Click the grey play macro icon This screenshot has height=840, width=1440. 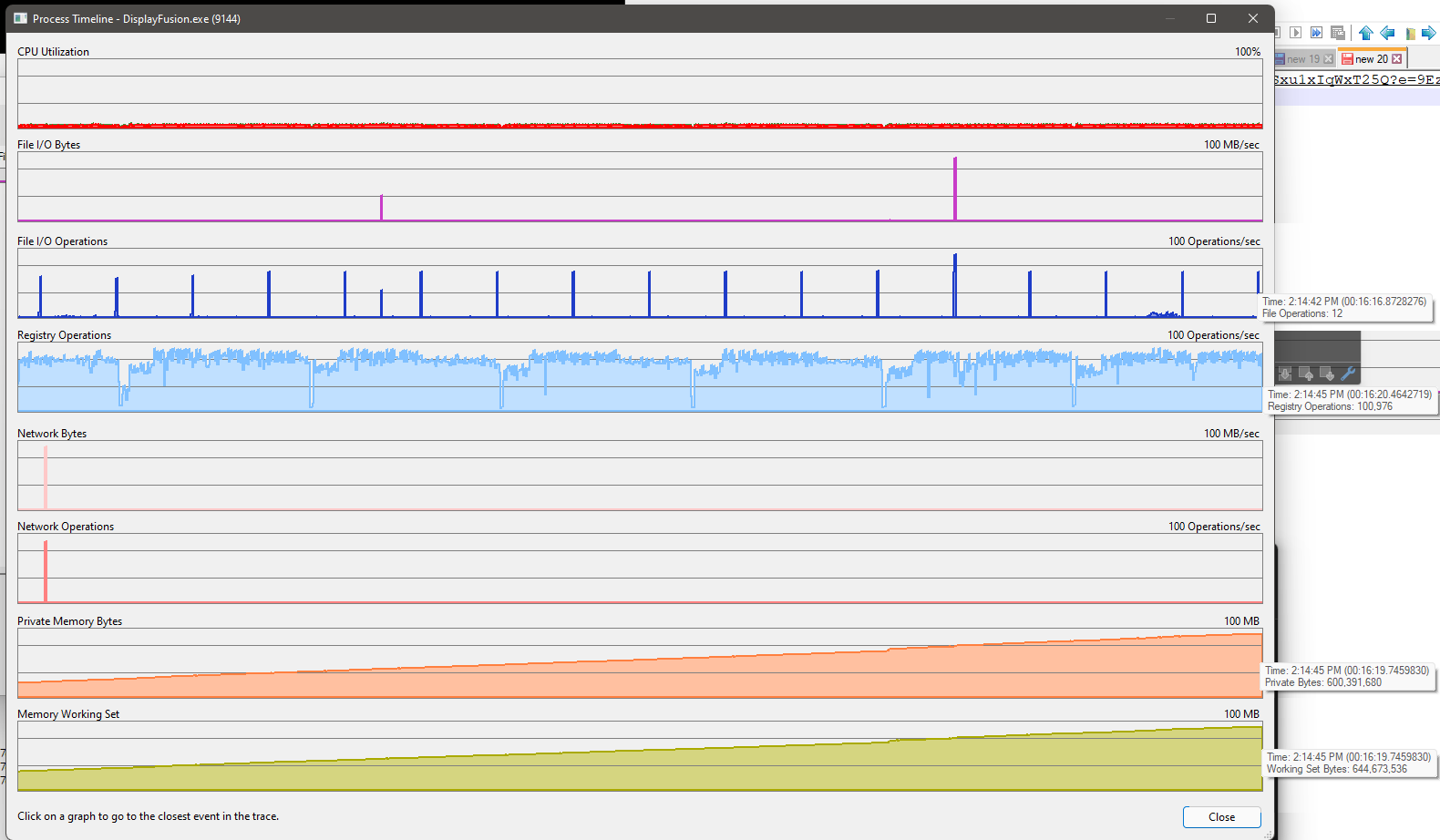(1295, 33)
